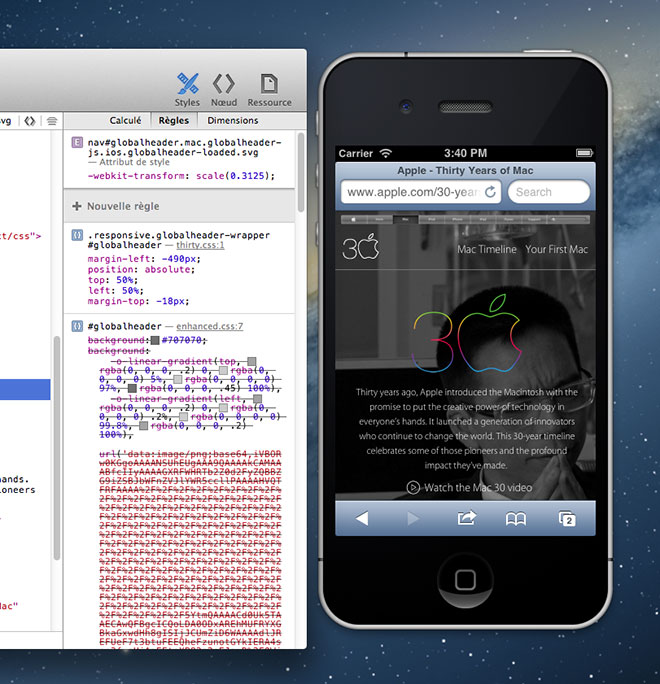Tap the www.apple.com/30-year address field
Image resolution: width=660 pixels, height=684 pixels.
(421, 192)
